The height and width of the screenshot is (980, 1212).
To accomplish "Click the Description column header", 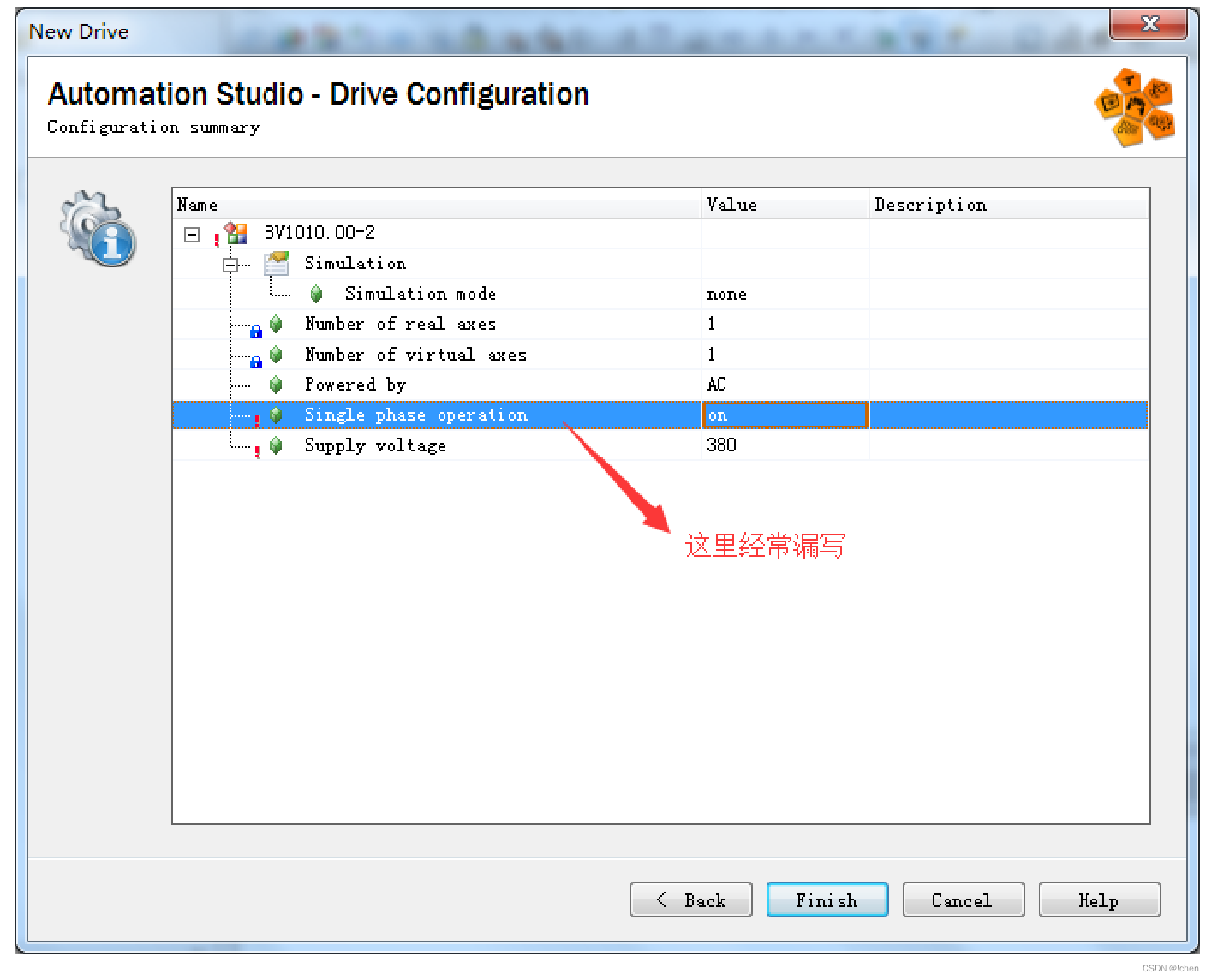I will pos(1009,205).
